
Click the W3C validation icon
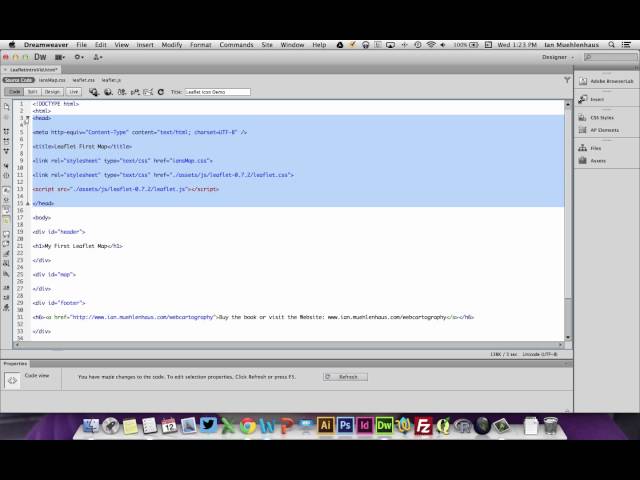135,92
